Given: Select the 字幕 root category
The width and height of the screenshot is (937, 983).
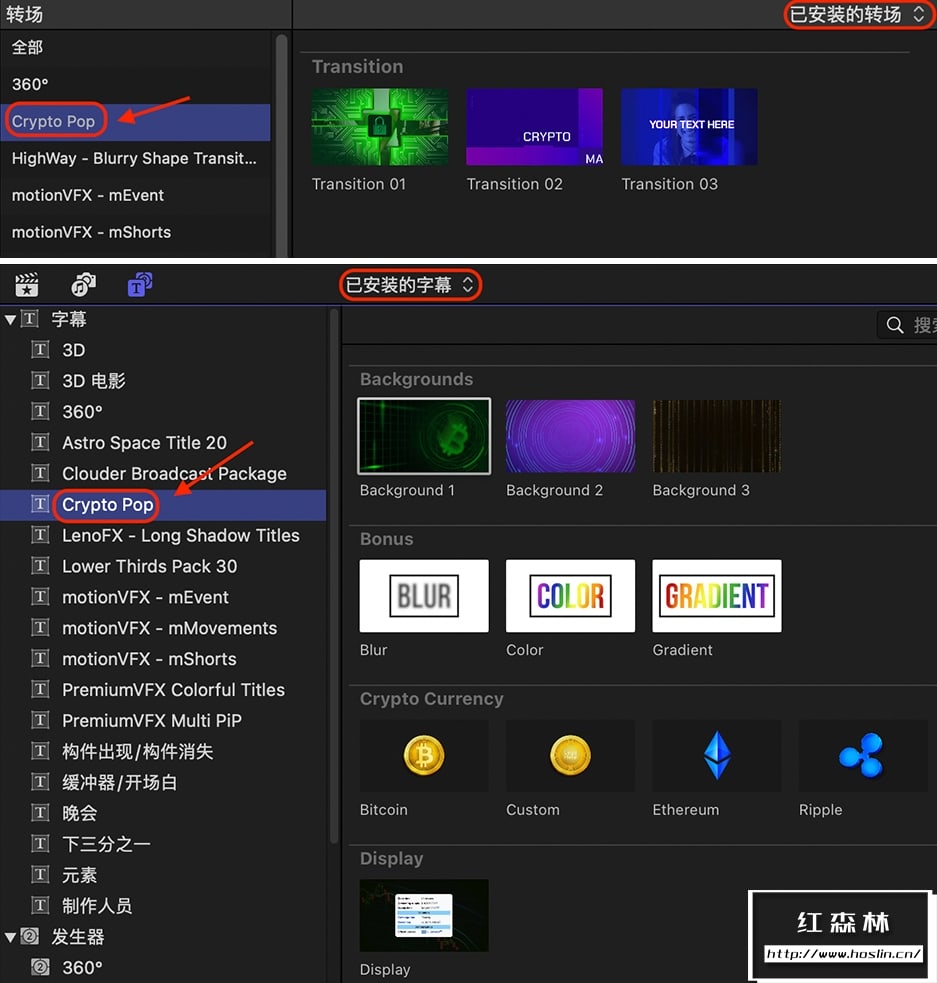Looking at the screenshot, I should pyautogui.click(x=163, y=319).
